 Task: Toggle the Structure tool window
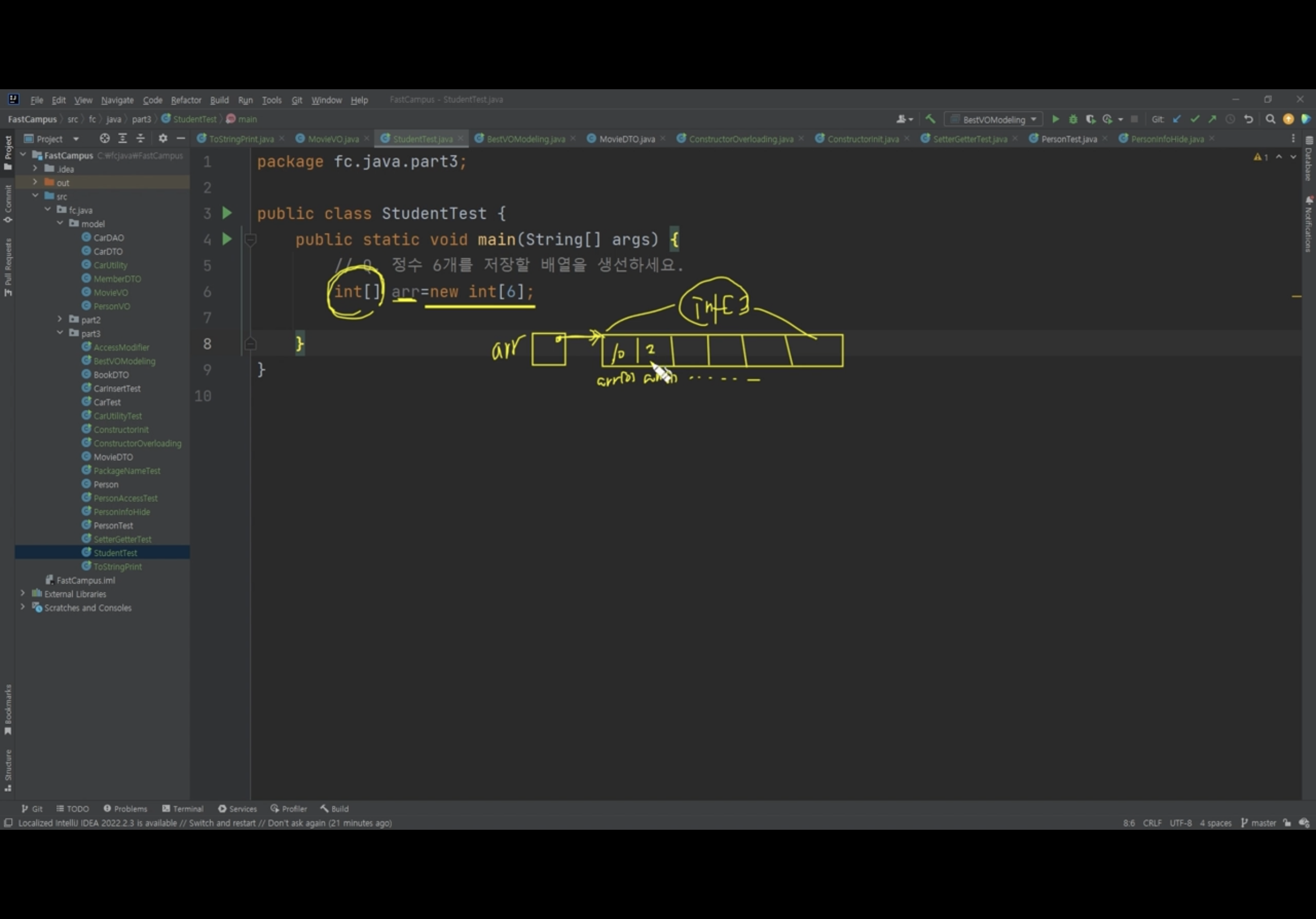8,770
